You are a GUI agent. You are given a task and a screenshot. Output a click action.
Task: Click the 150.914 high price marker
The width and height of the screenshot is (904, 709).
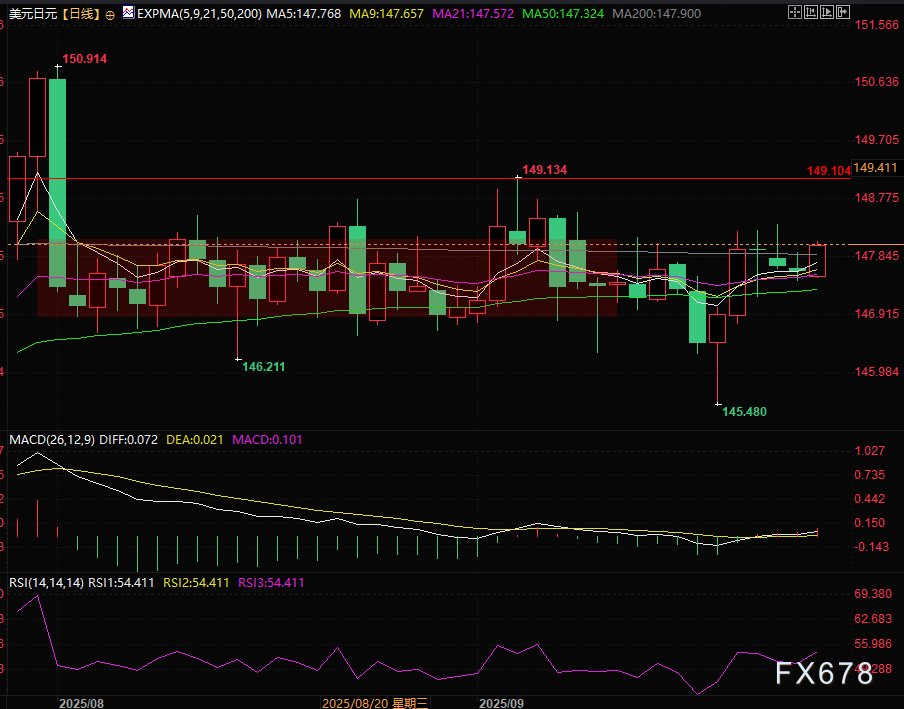click(84, 59)
